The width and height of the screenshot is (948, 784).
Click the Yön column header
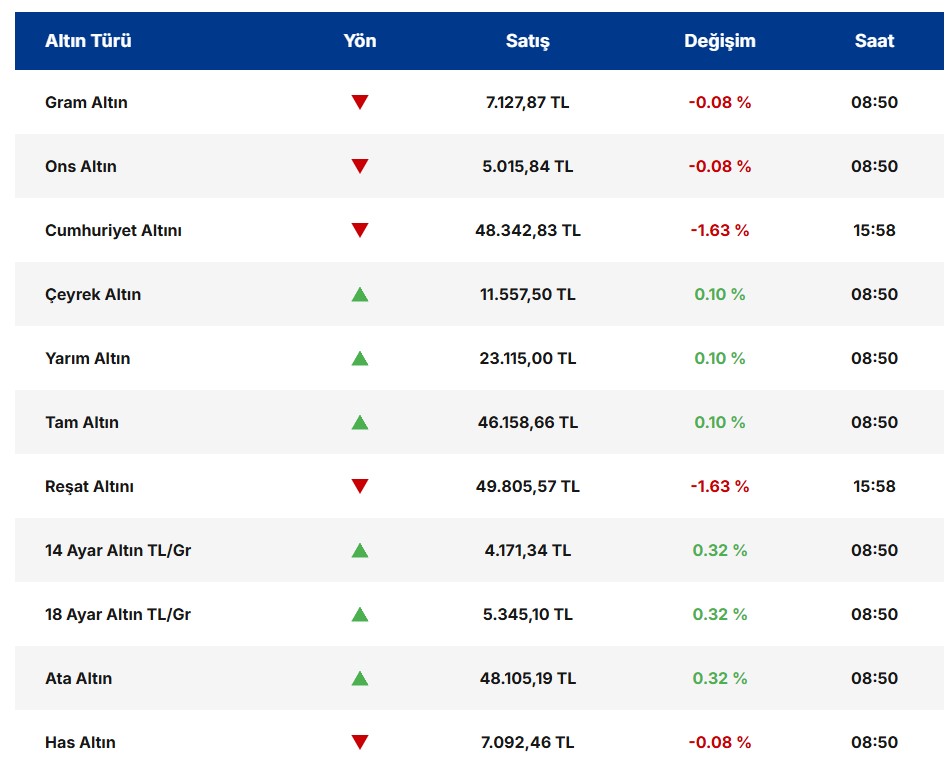[x=360, y=41]
